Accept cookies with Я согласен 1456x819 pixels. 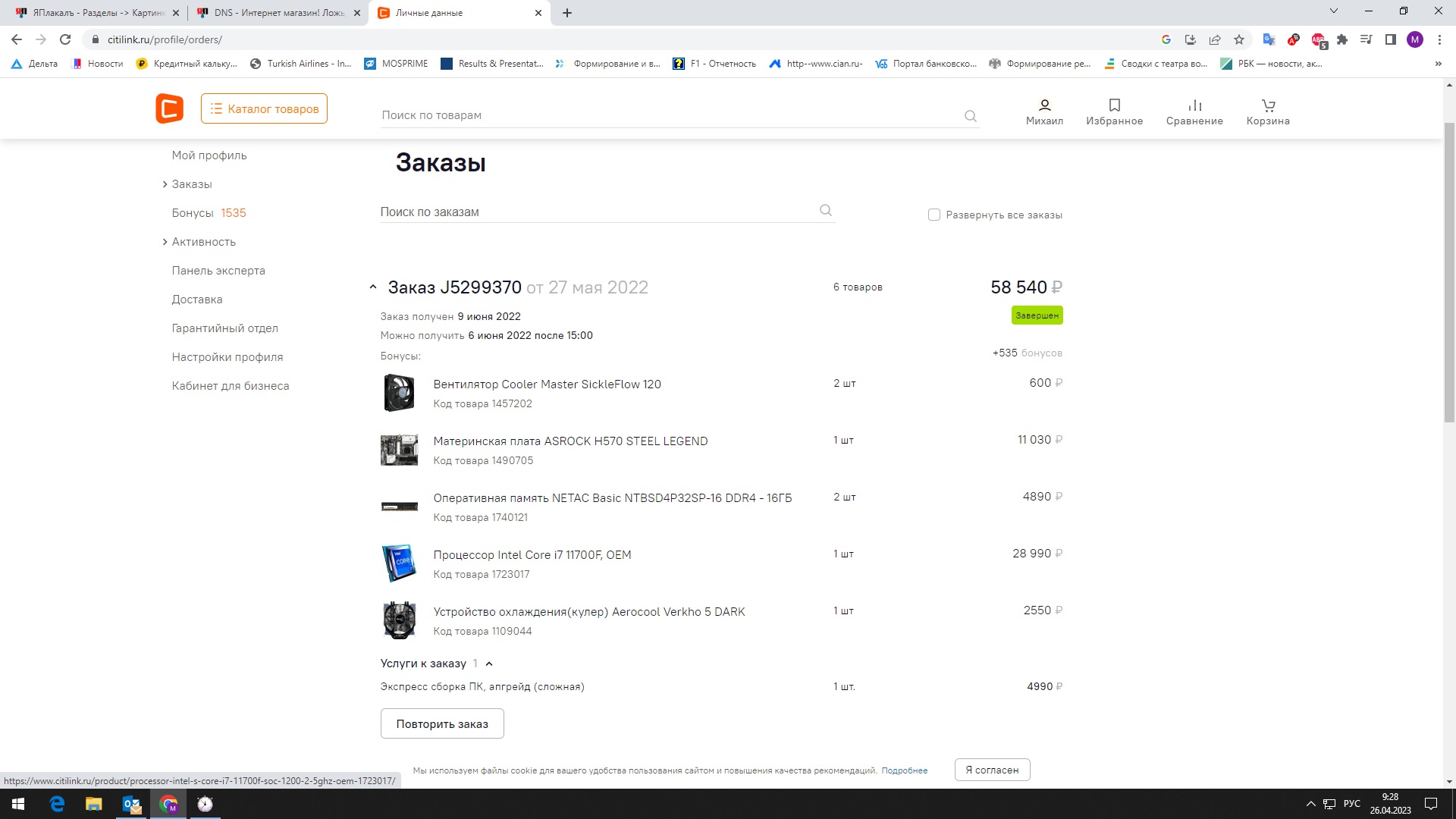click(992, 770)
